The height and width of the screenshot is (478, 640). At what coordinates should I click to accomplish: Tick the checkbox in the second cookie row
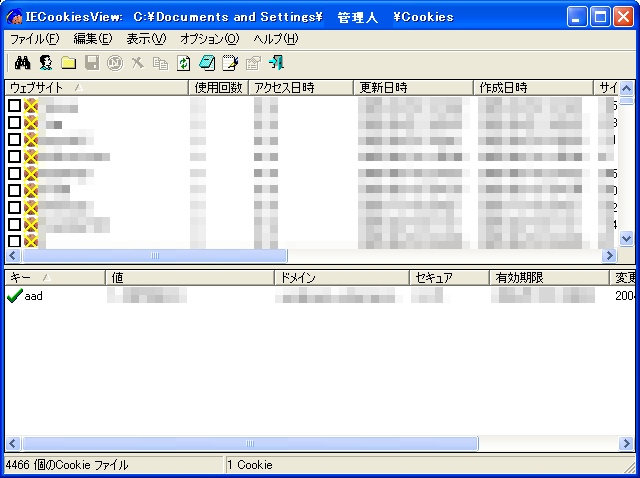[x=14, y=122]
